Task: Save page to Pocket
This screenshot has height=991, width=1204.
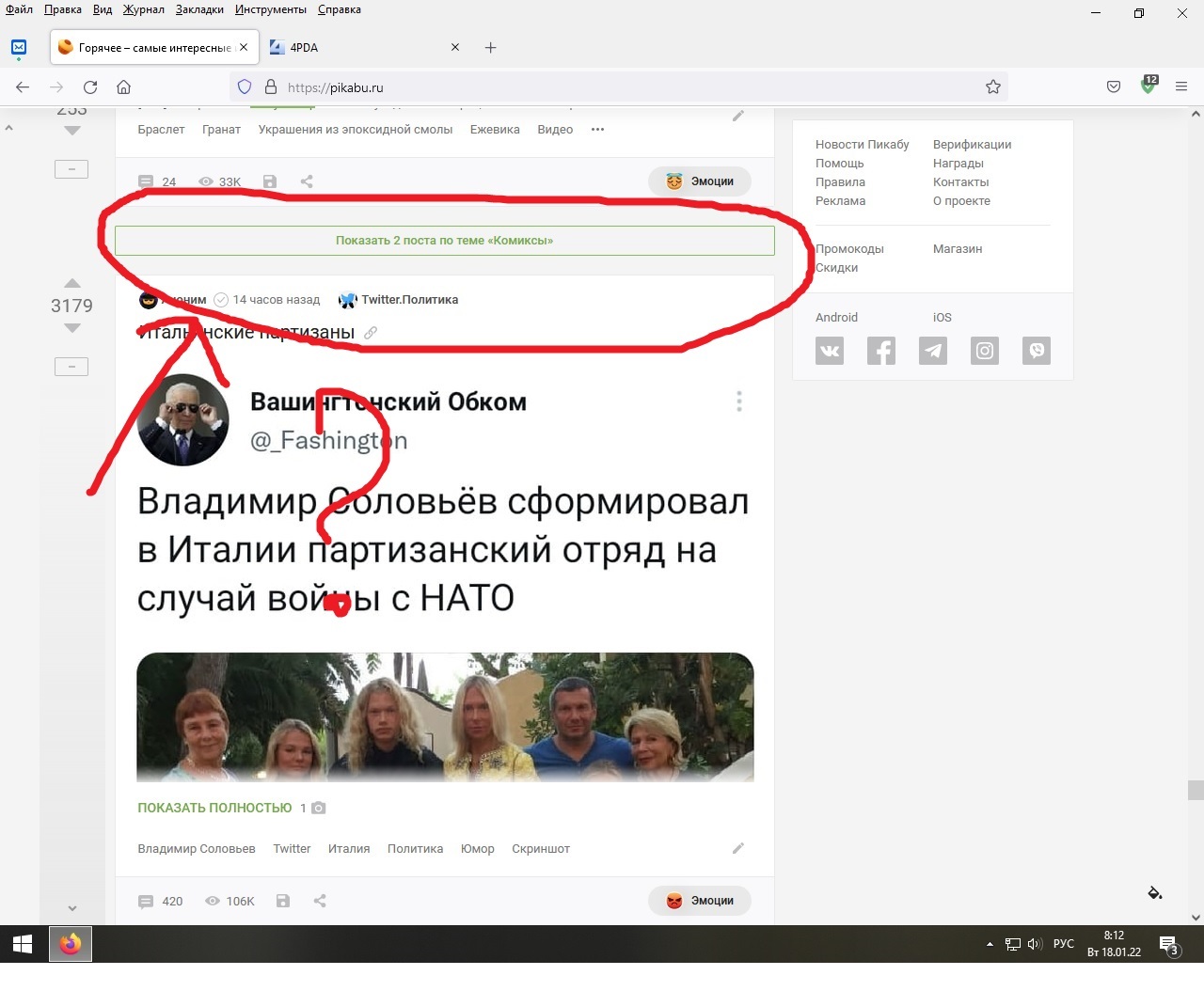Action: pyautogui.click(x=1114, y=87)
